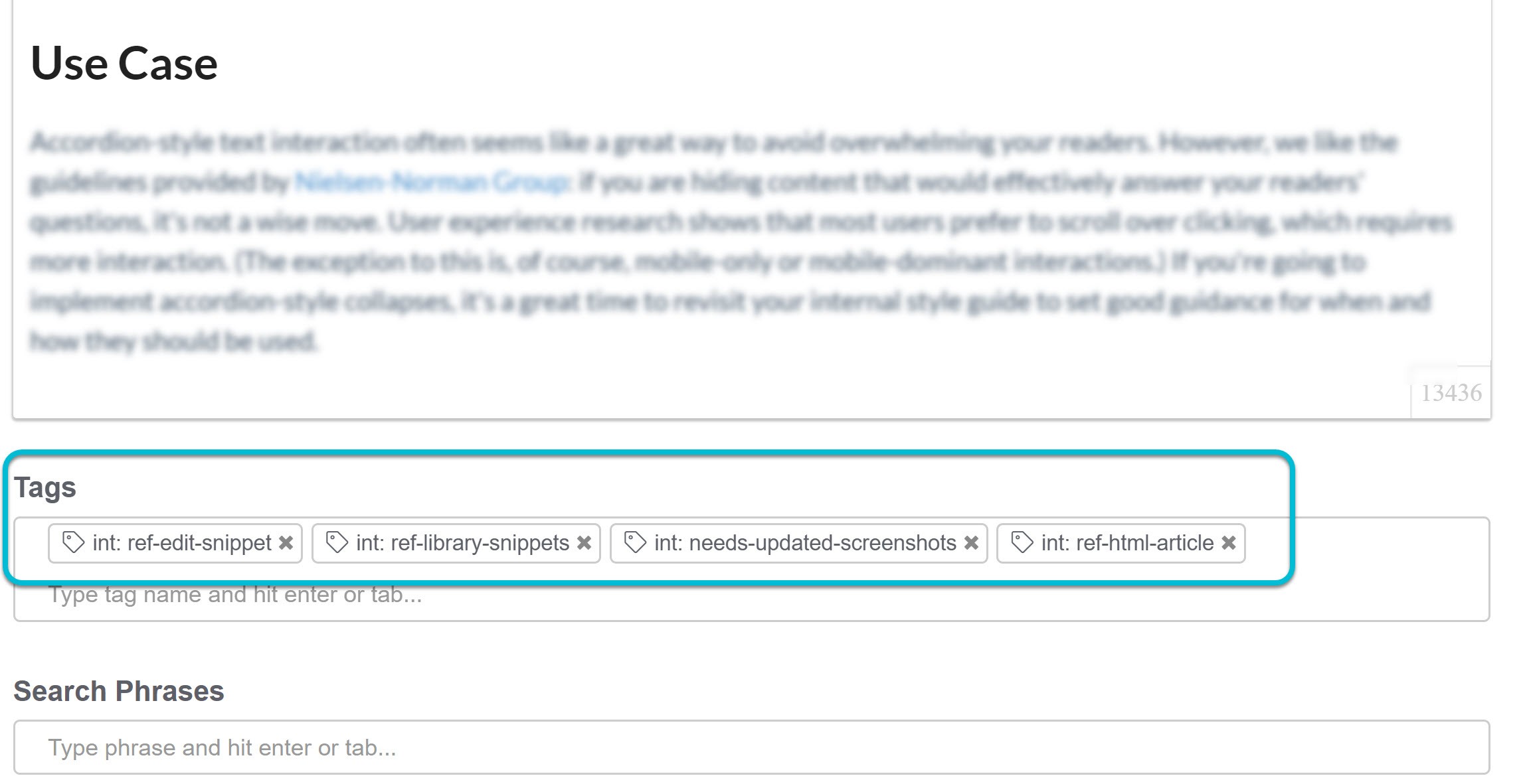Click the "Search Phrases" heading

[120, 690]
